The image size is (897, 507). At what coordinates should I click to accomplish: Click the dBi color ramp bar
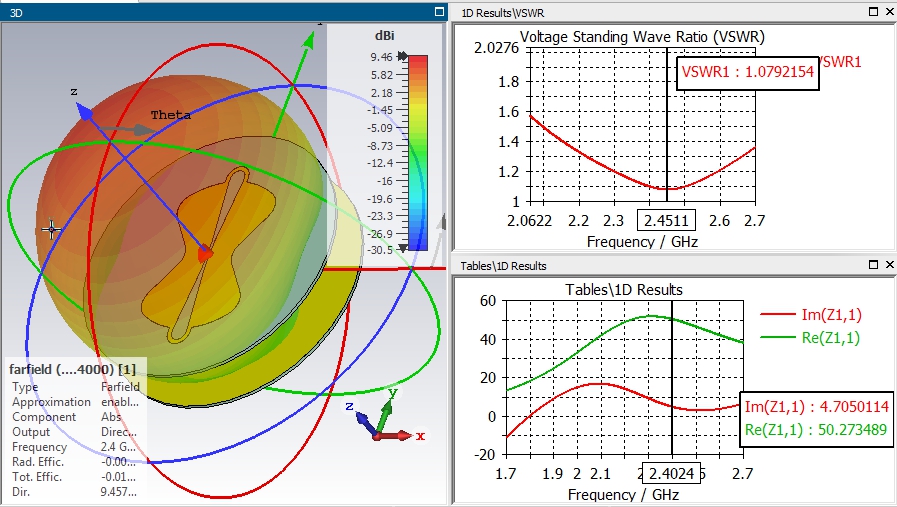pos(418,153)
